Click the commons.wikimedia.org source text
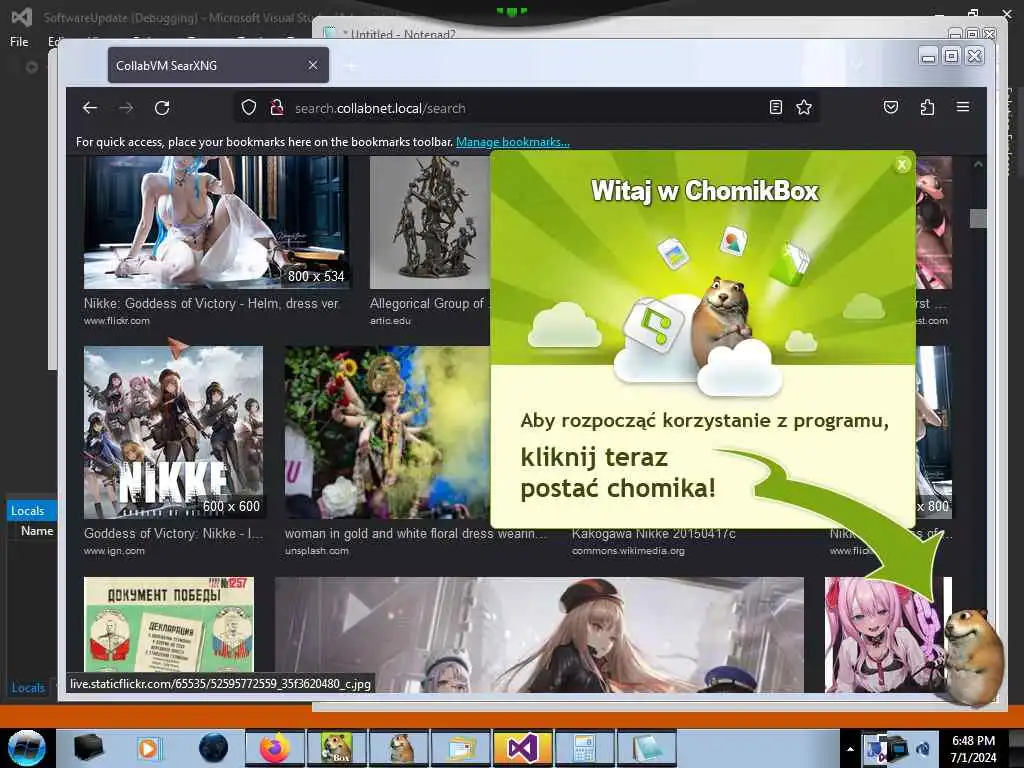 (628, 551)
